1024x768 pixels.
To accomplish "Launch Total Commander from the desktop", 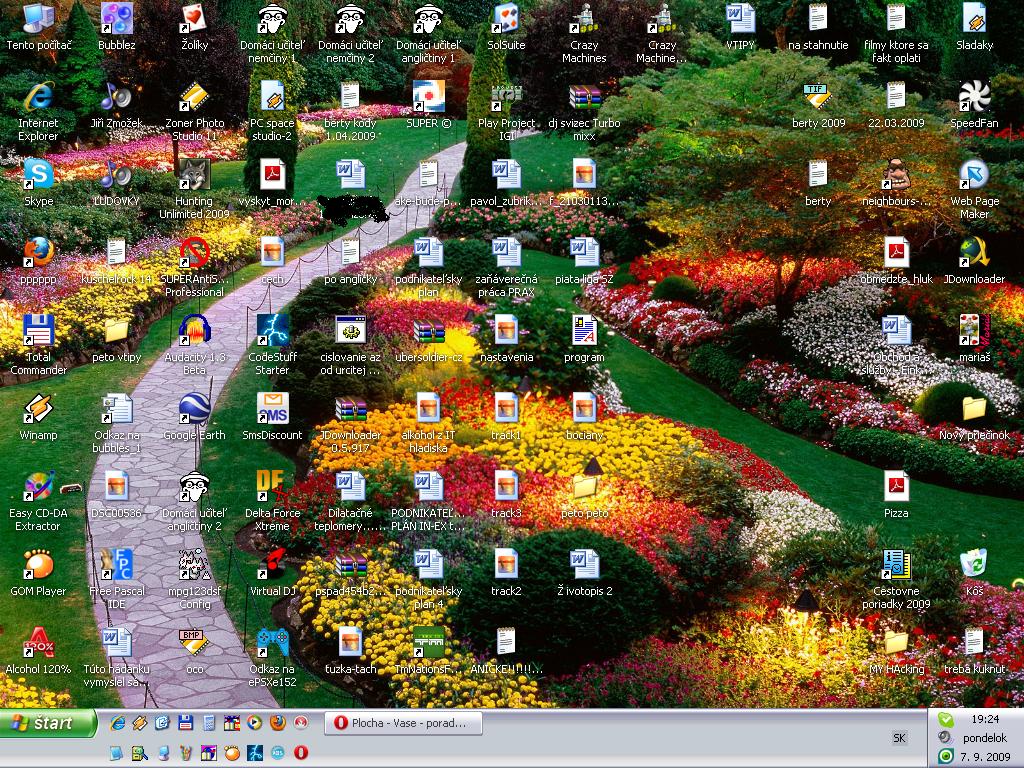I will point(38,330).
